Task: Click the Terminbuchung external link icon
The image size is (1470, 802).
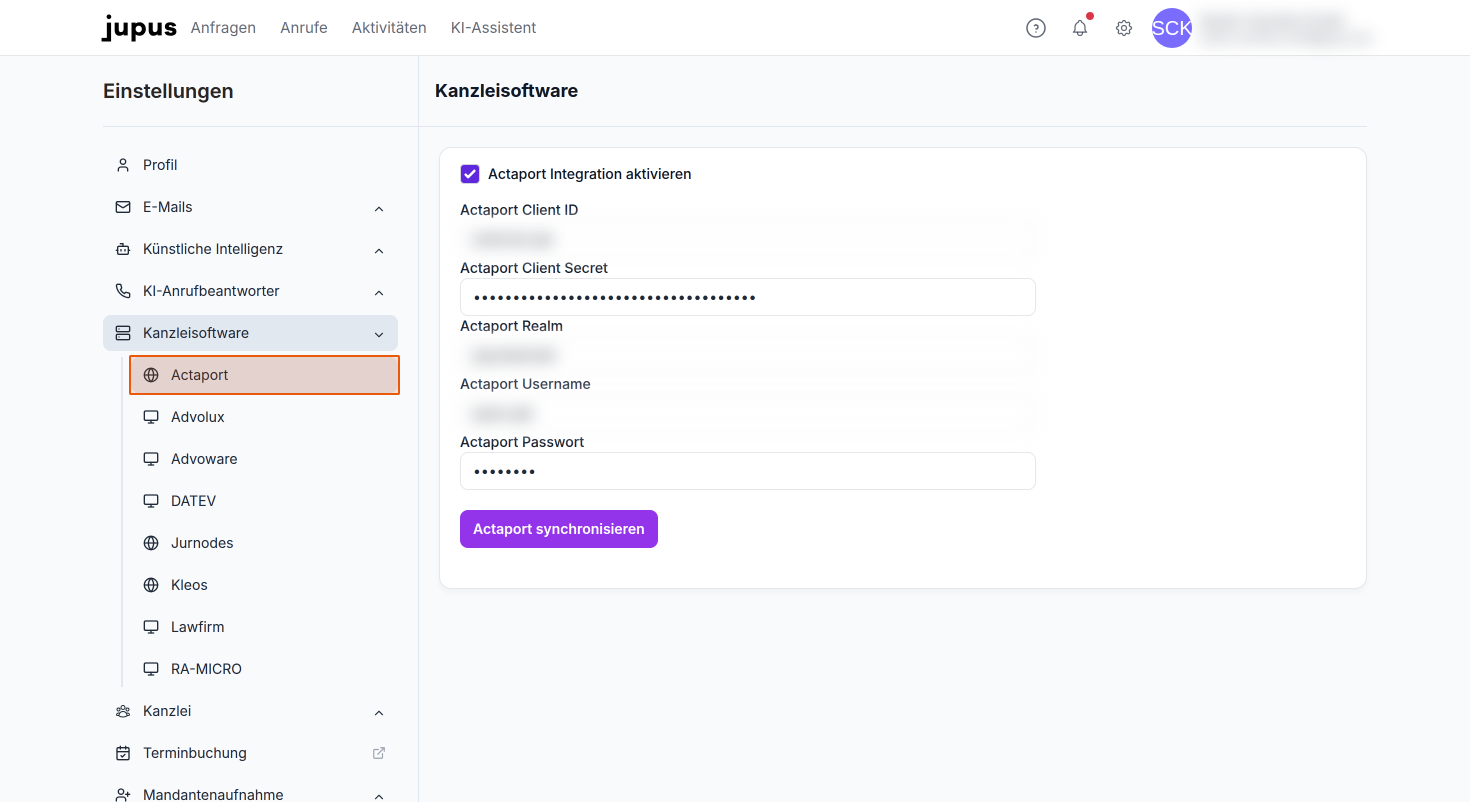Action: tap(379, 753)
